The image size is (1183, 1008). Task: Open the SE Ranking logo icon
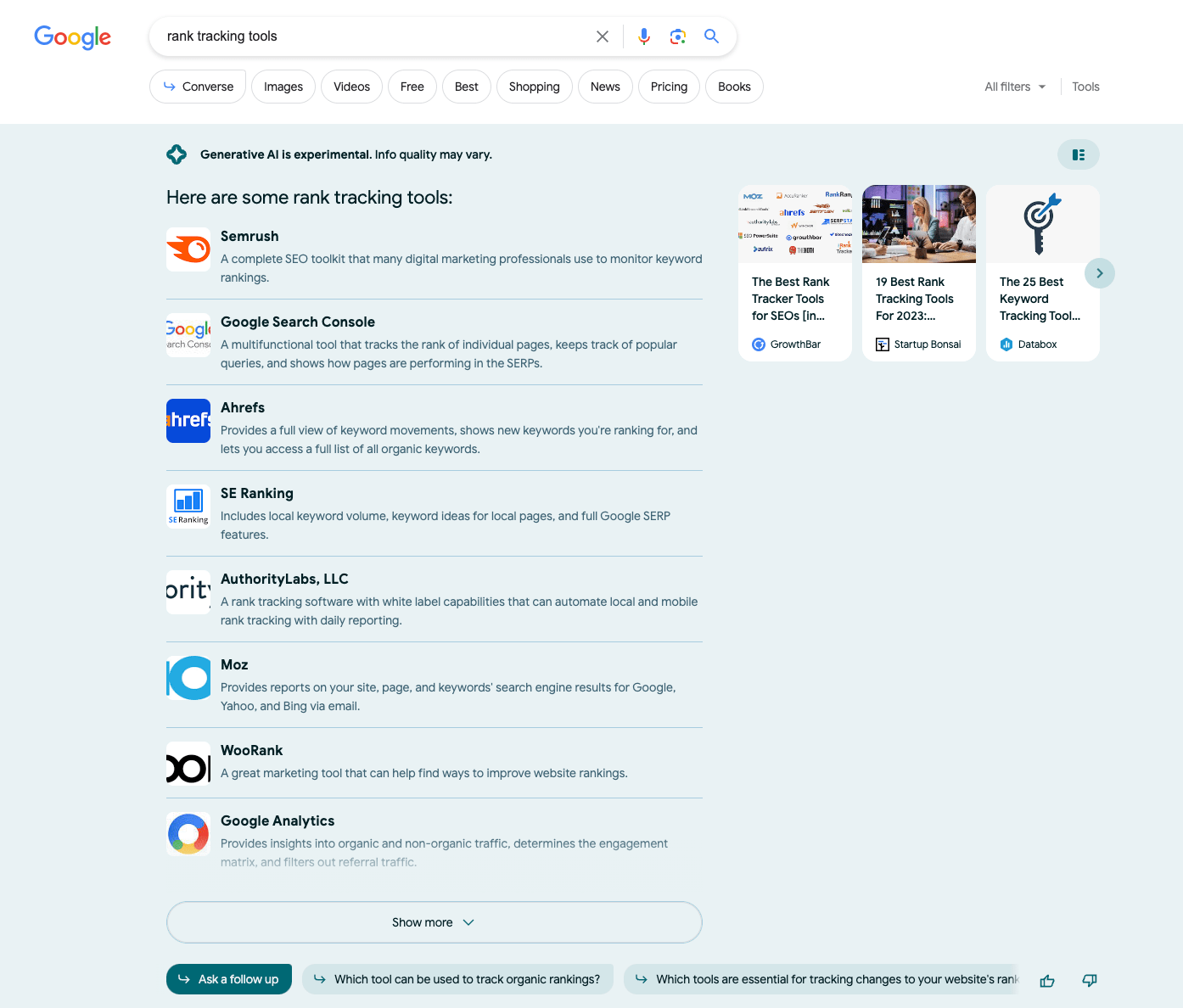click(188, 507)
